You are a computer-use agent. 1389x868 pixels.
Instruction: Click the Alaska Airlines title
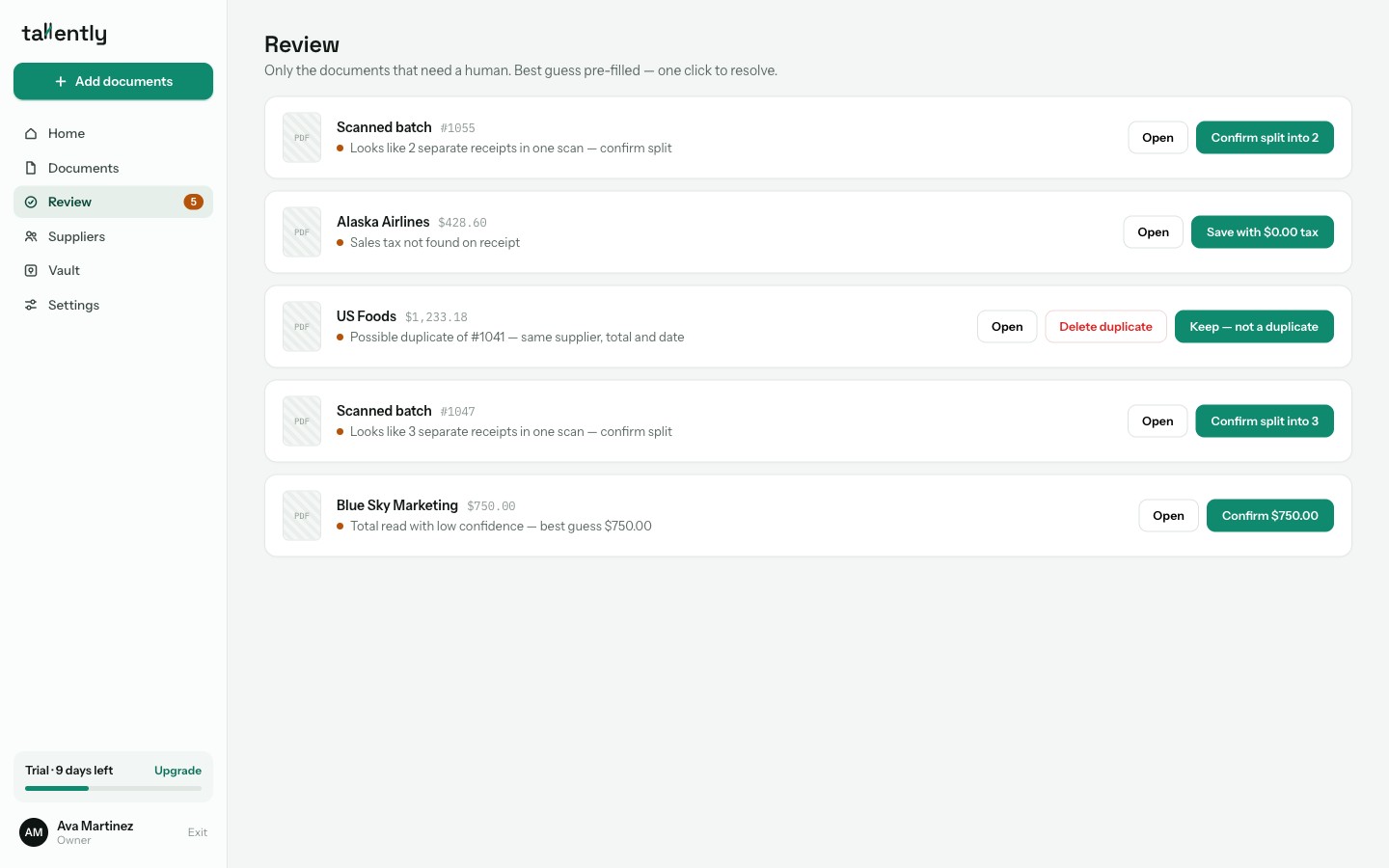[383, 222]
